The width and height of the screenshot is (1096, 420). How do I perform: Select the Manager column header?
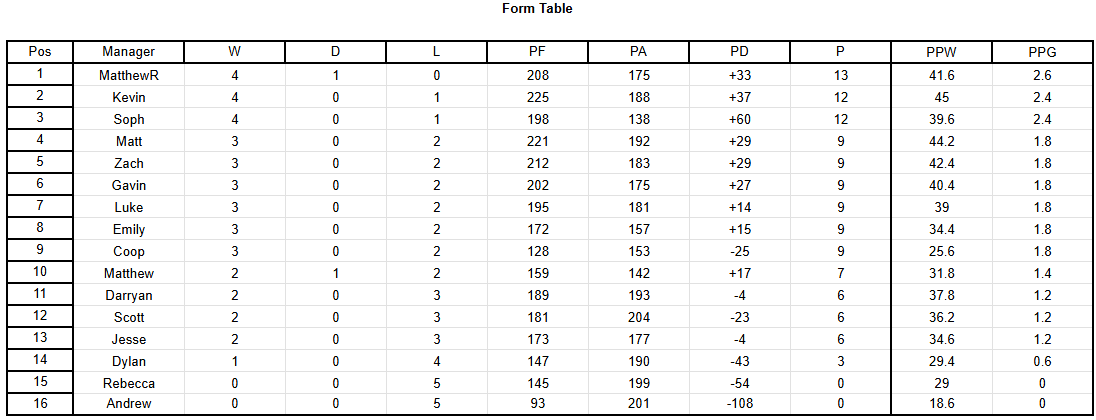click(x=129, y=52)
